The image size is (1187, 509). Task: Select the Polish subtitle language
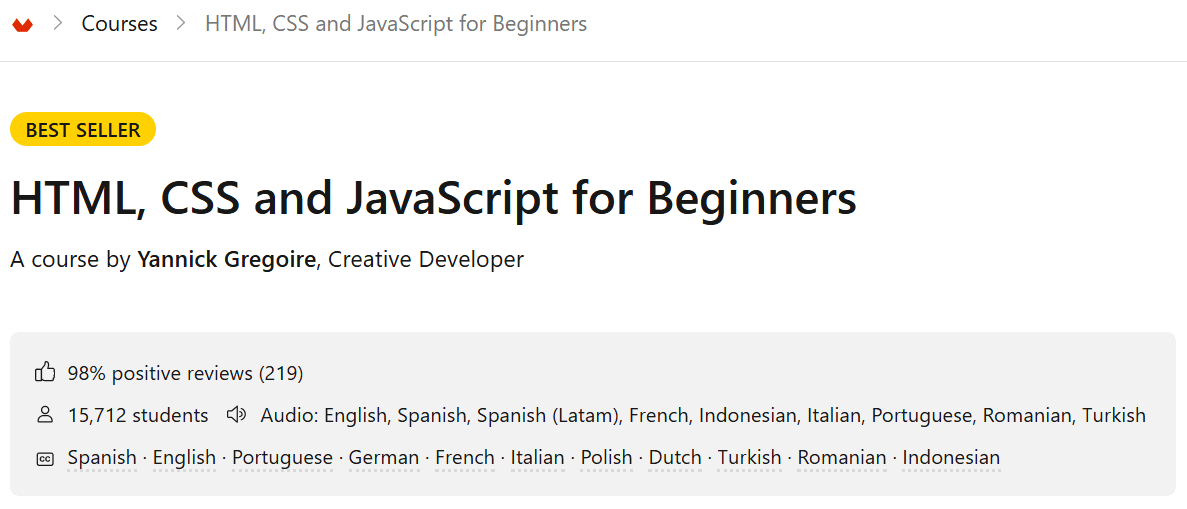pyautogui.click(x=606, y=457)
